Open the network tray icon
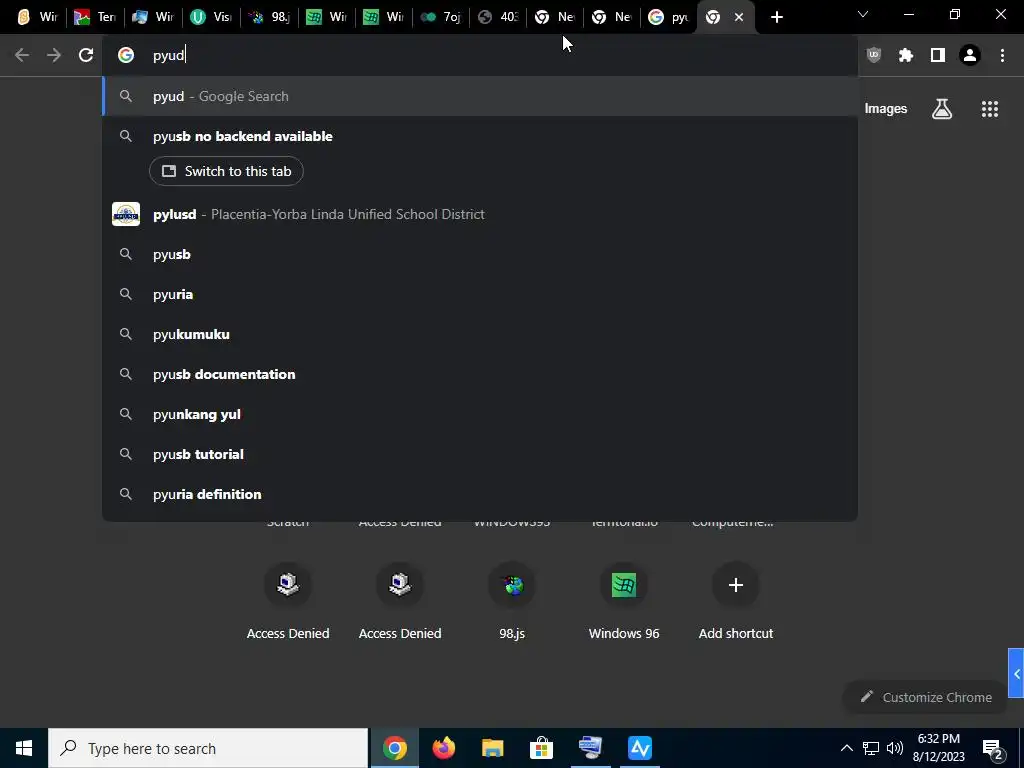This screenshot has width=1024, height=768. tap(871, 748)
